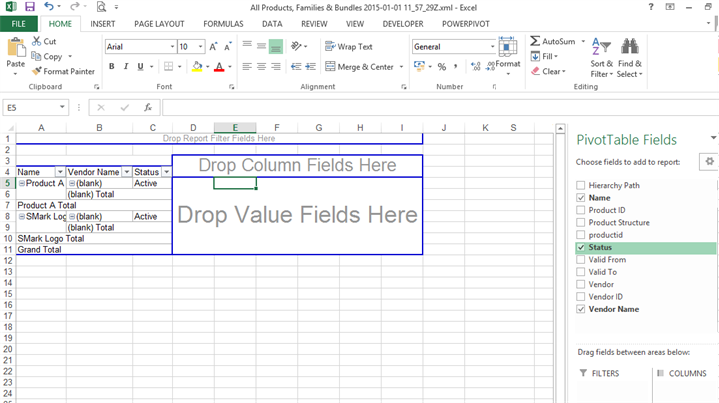Switch to the FORMULAS tab
719x403 pixels.
click(223, 24)
